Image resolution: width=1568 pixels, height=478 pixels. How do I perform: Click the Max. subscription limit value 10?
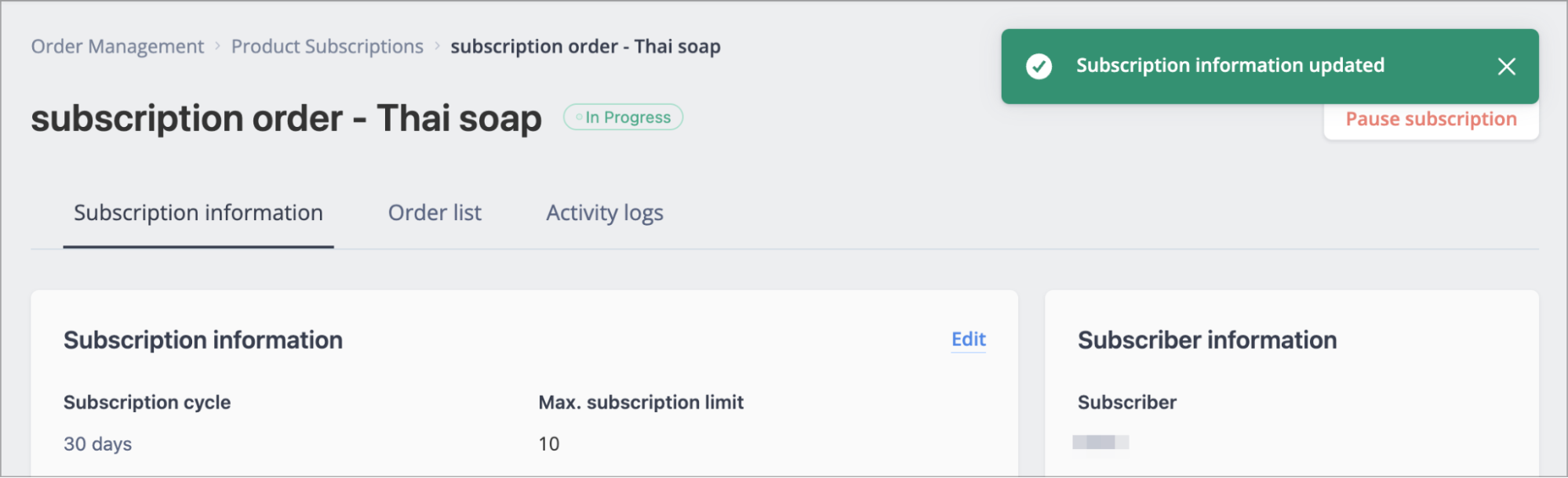549,444
